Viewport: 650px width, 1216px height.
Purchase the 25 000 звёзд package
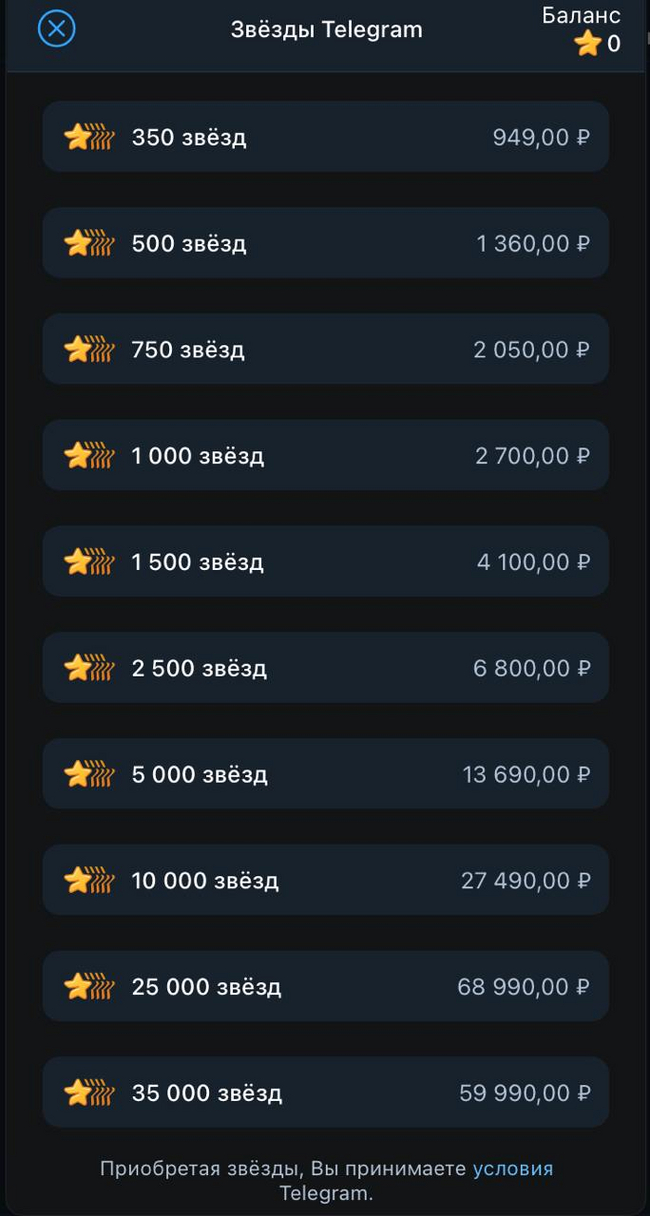coord(325,987)
